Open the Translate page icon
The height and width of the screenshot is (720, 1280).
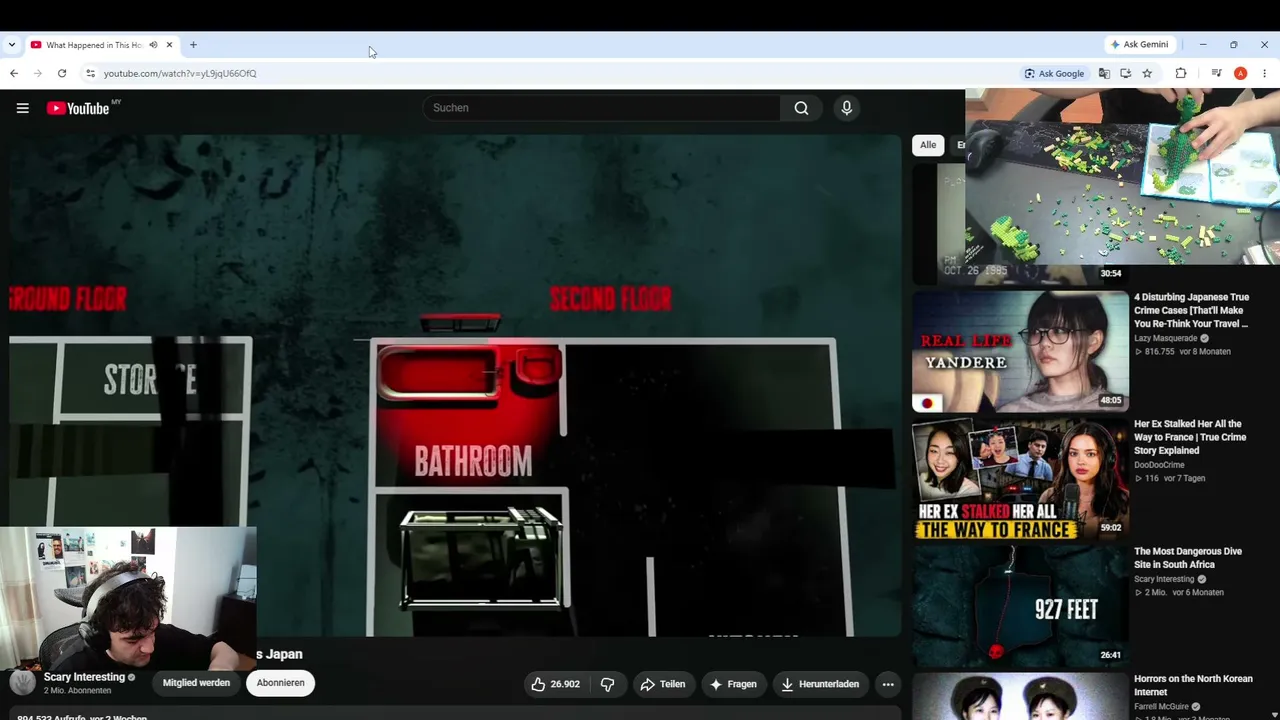[1104, 73]
